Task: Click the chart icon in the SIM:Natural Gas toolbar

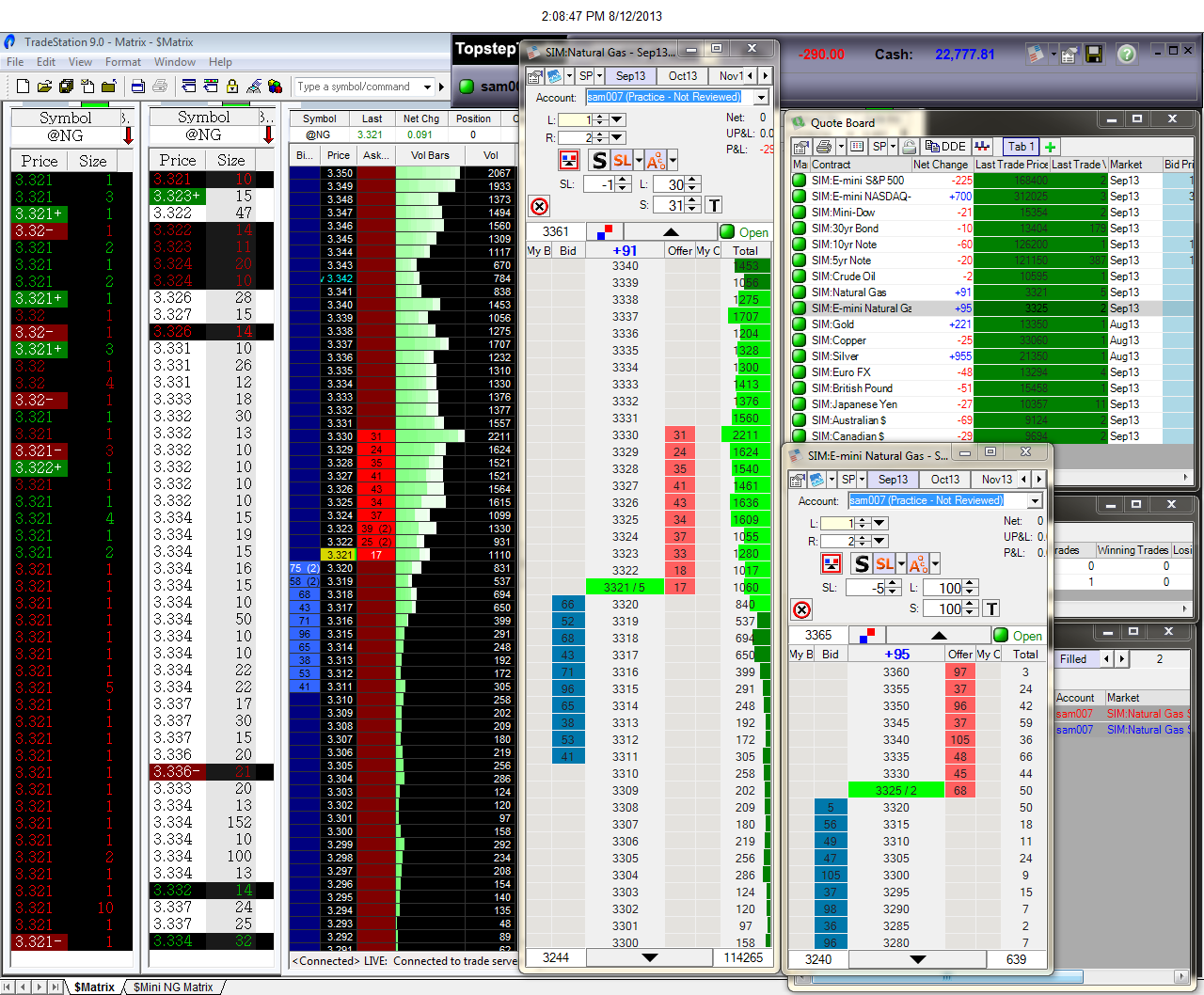Action: pos(554,76)
